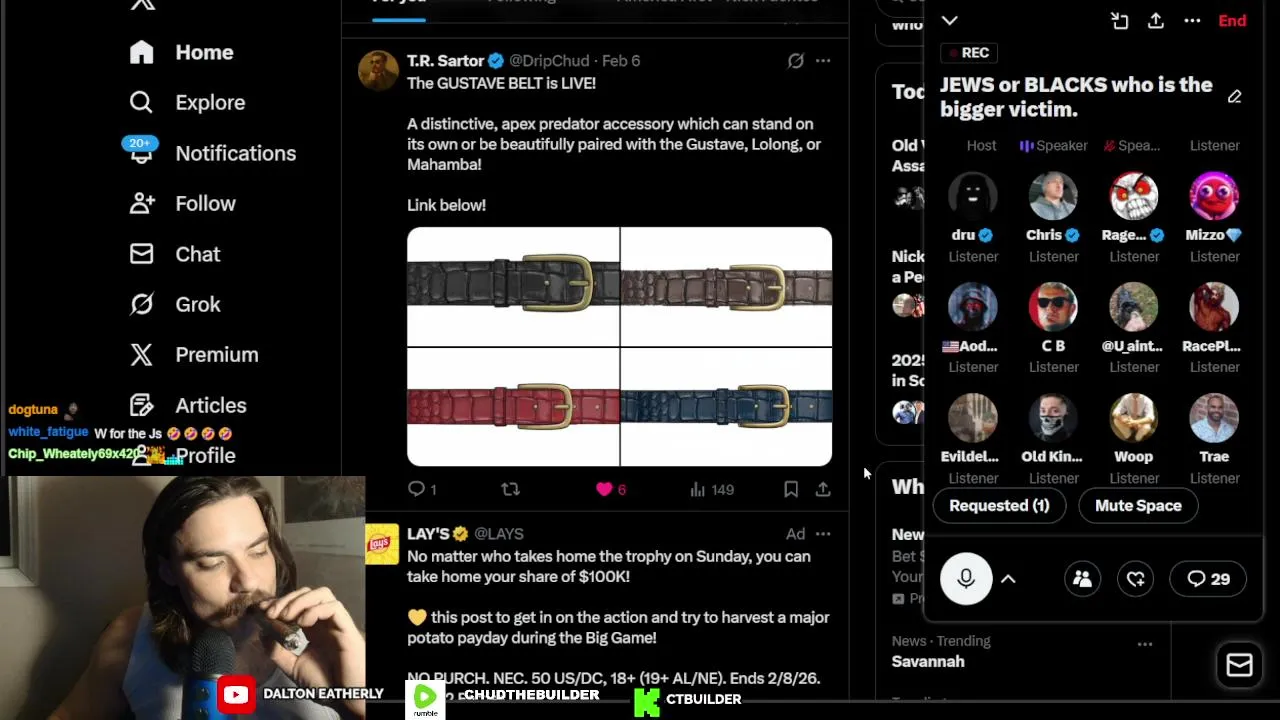Send a heart reaction in Space
This screenshot has width=1280, height=720.
click(1136, 579)
